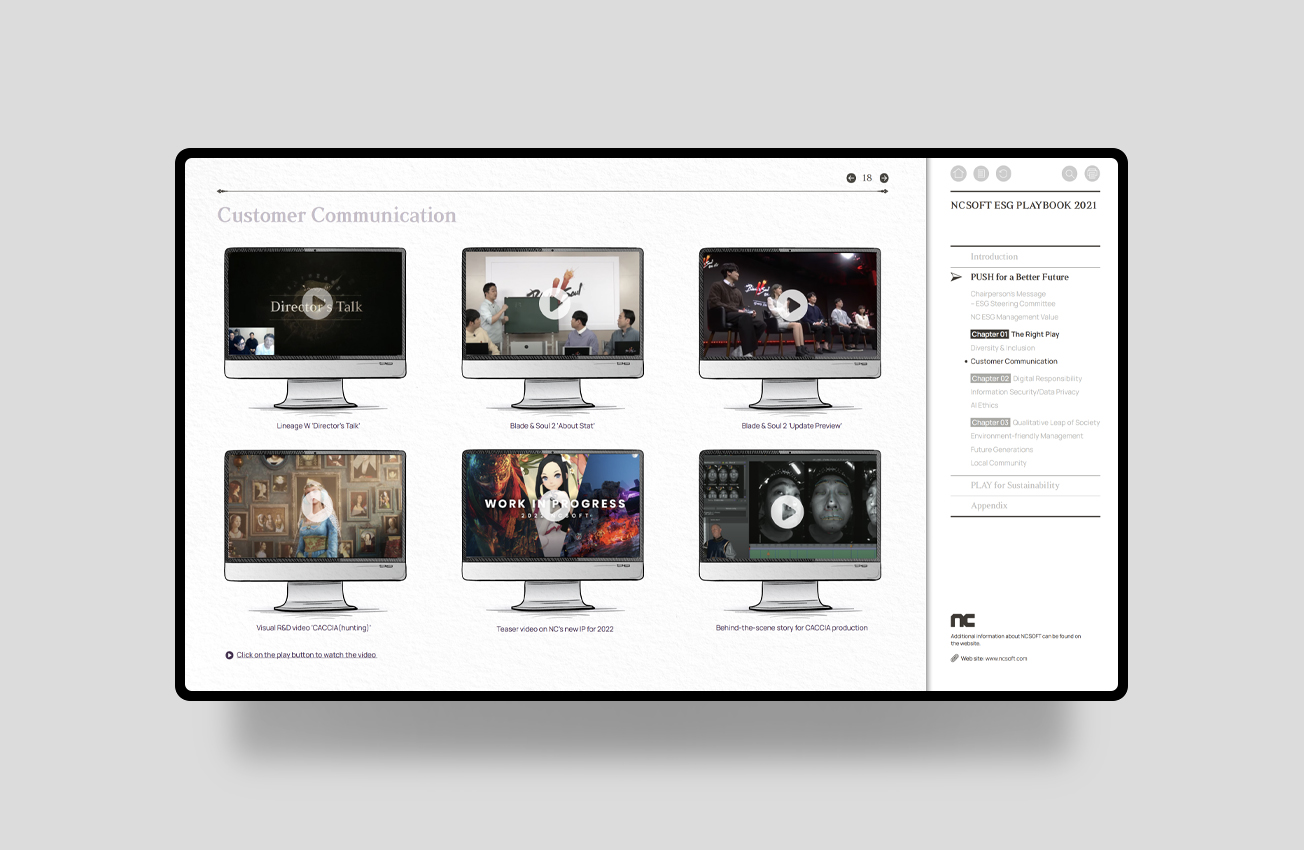The height and width of the screenshot is (850, 1304).
Task: Click the caption 'Behind-the-scene story for CACCIA production'
Action: pyautogui.click(x=792, y=628)
